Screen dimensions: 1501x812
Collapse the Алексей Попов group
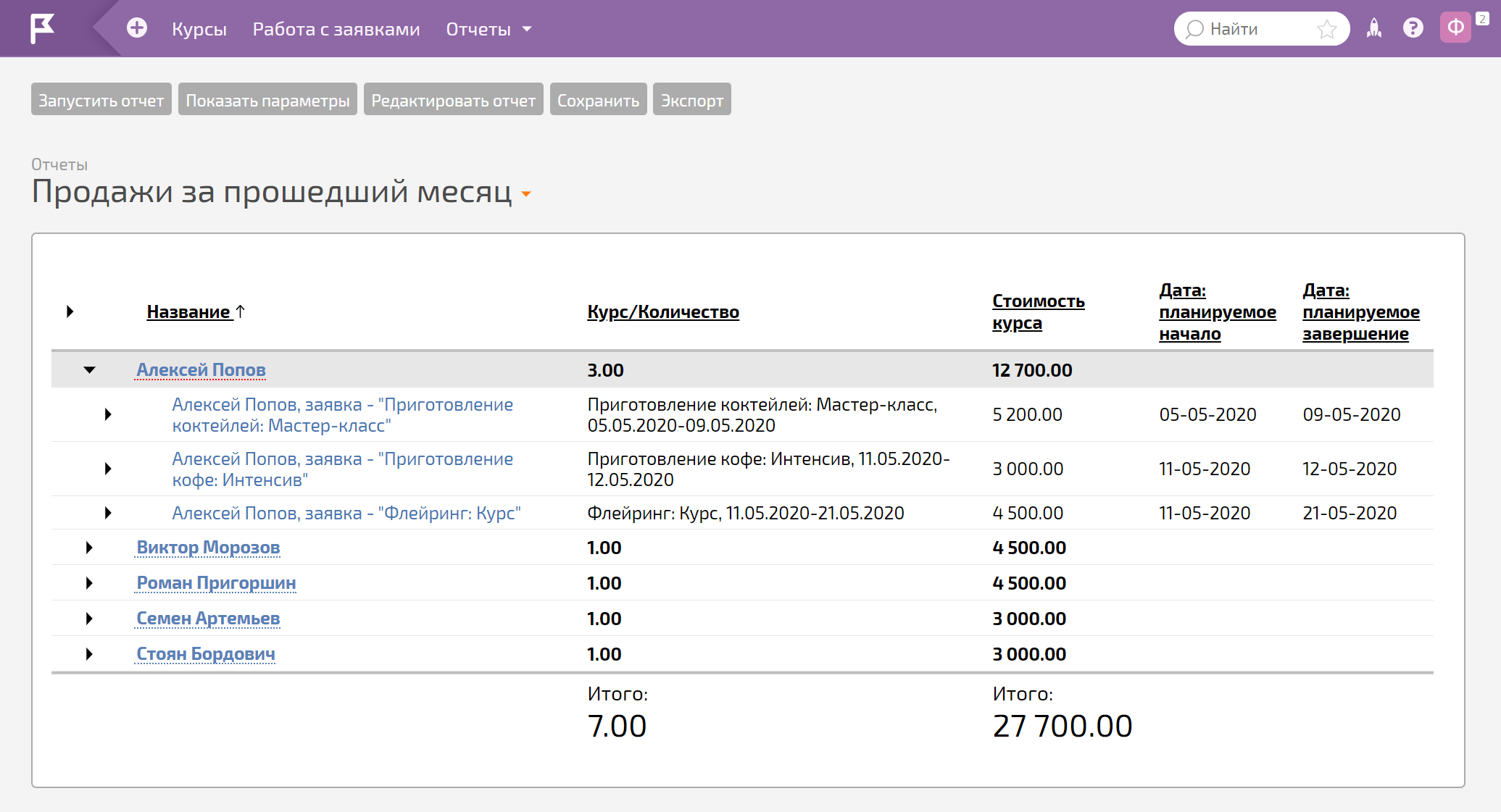coord(89,370)
